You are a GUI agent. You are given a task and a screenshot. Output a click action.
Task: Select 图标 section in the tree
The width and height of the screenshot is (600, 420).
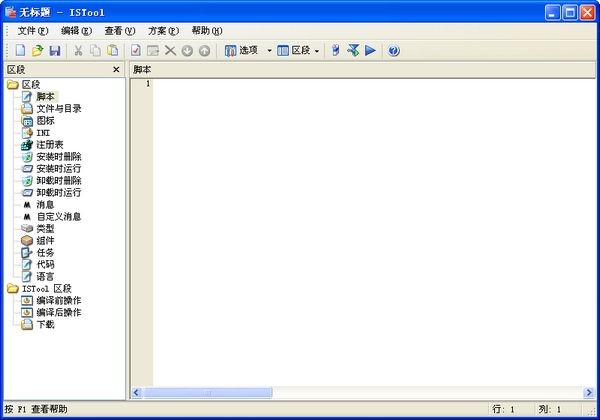pyautogui.click(x=46, y=120)
